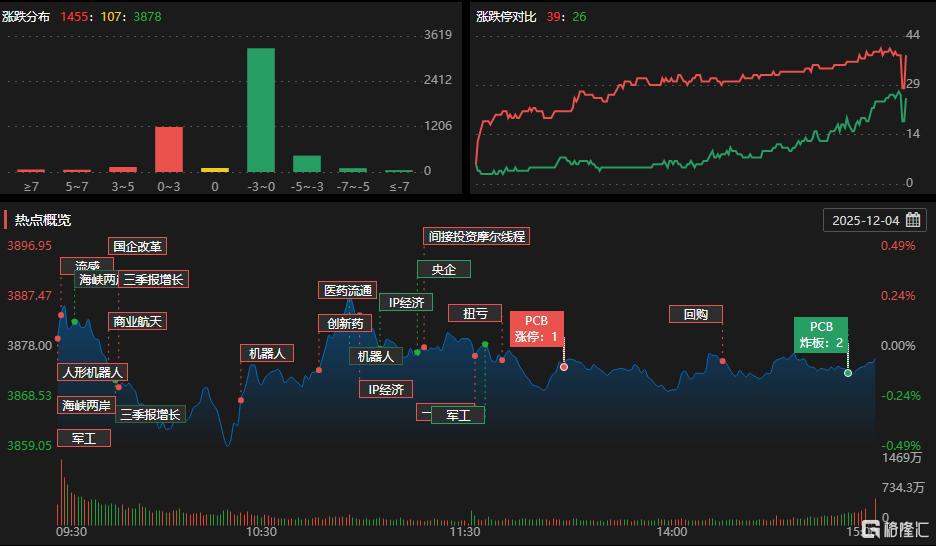
Task: Click the red 0~3 distribution bar
Action: (x=169, y=149)
